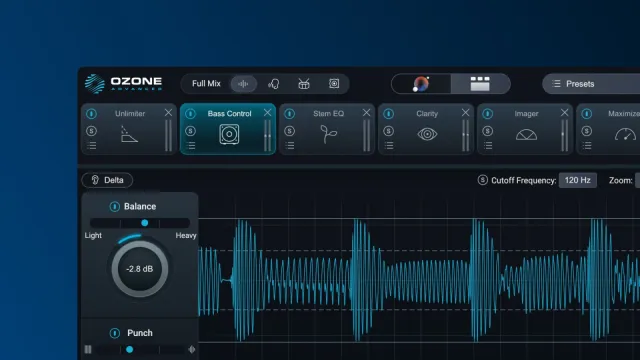Select the Bass Control module
The width and height of the screenshot is (640, 360).
(228, 129)
